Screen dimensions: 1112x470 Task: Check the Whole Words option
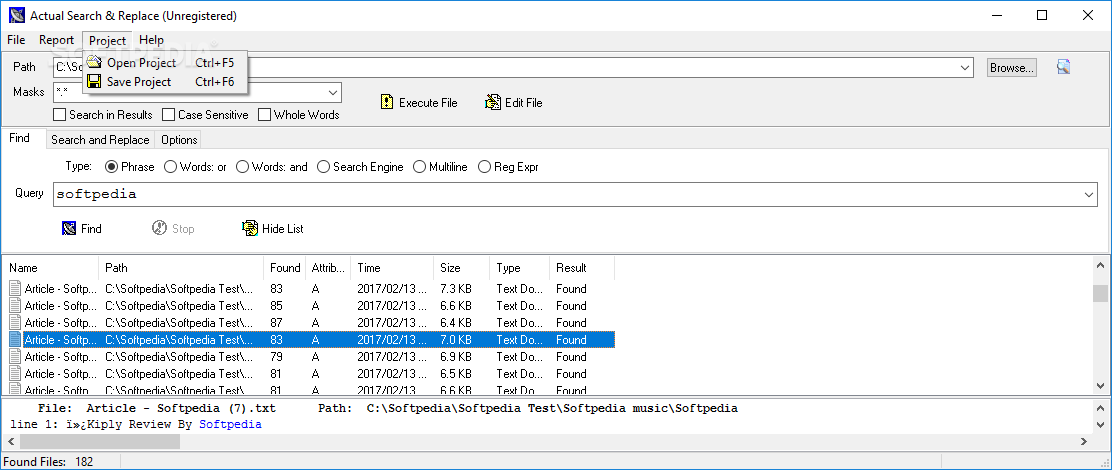265,114
